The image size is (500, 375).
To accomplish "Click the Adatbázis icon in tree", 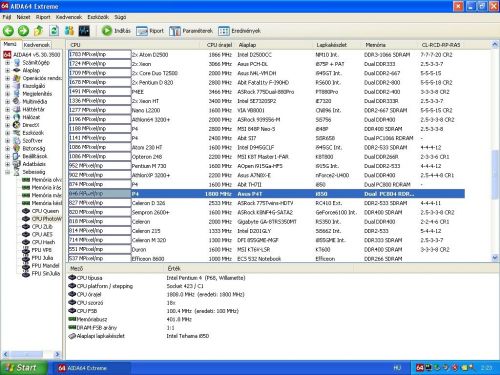I will (17, 164).
